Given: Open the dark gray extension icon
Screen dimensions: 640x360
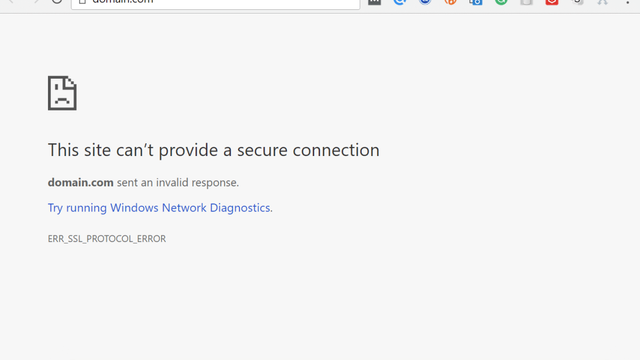Looking at the screenshot, I should [374, 2].
